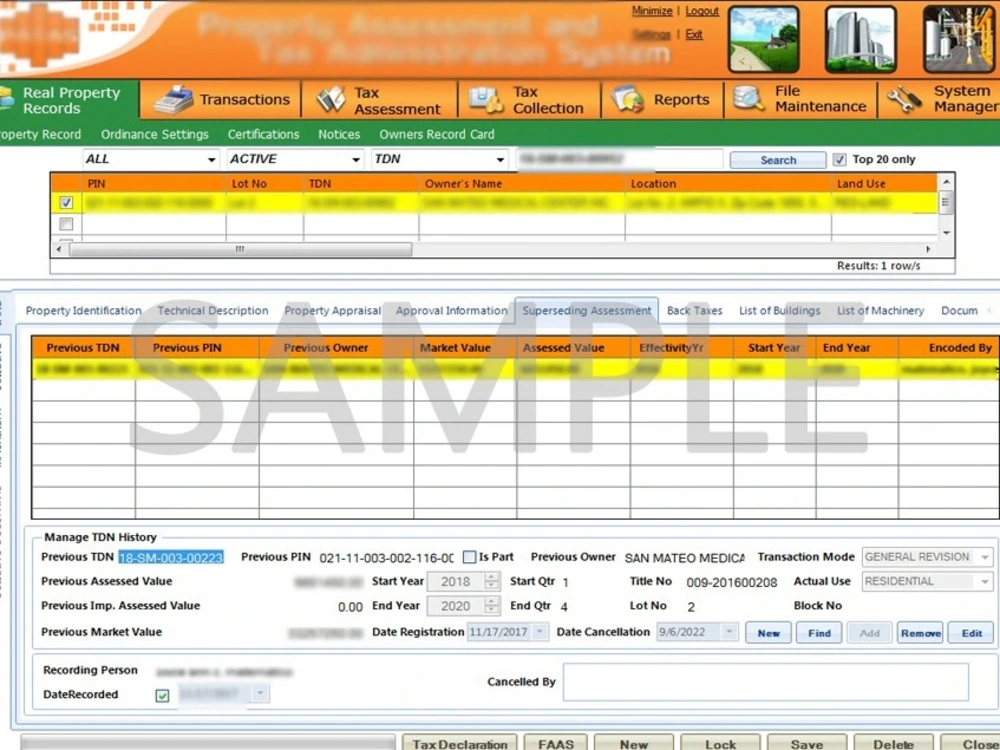Click New in Manage TDN History
The image size is (1000, 750).
click(x=768, y=633)
